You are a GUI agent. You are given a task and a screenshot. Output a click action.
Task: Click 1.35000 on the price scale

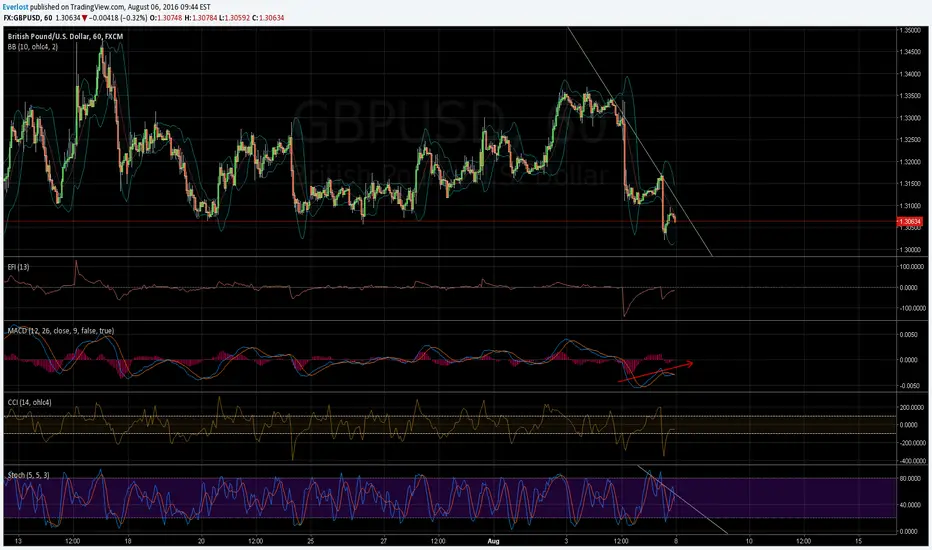point(911,30)
